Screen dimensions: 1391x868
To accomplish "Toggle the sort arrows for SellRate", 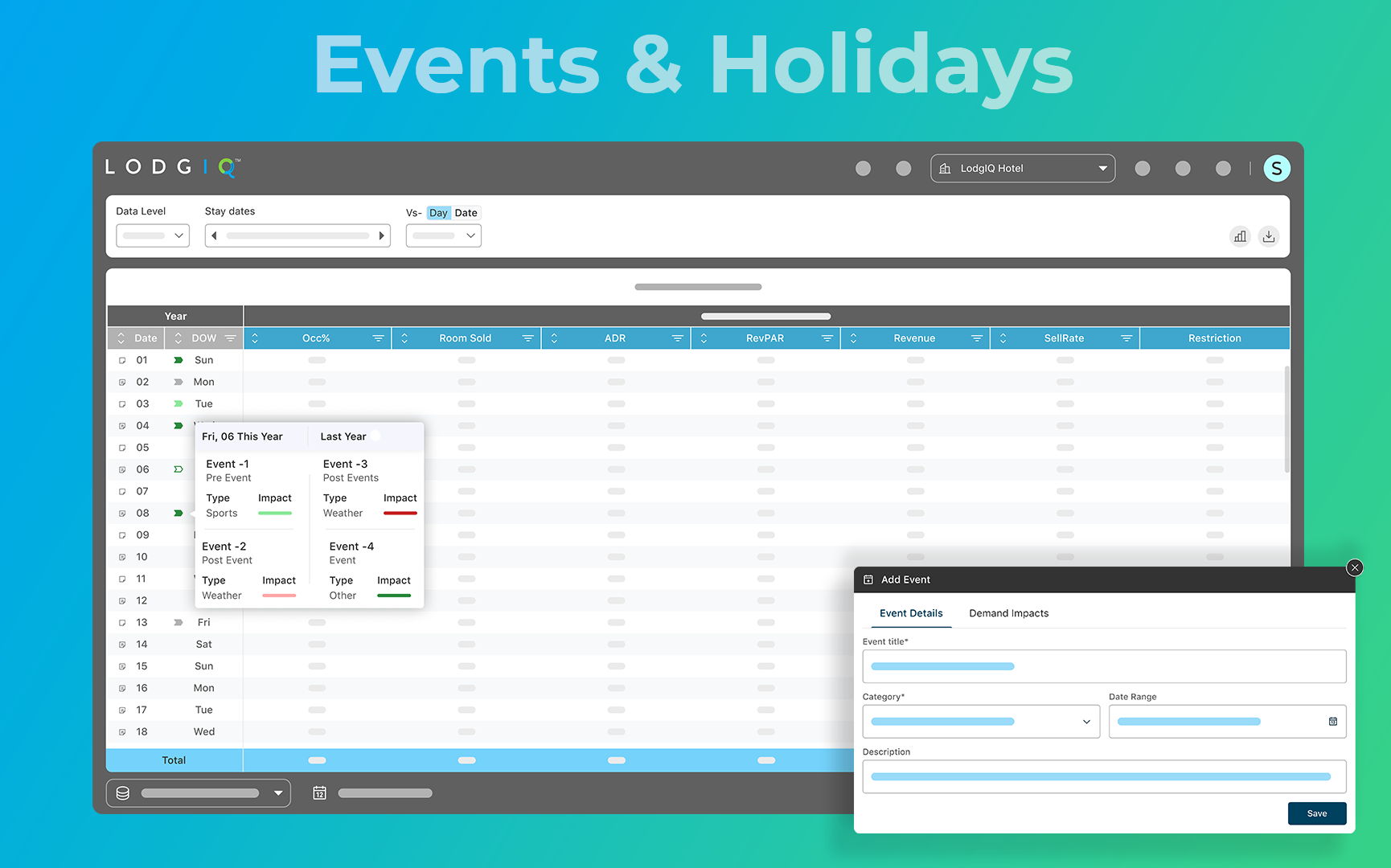I will 1003,338.
